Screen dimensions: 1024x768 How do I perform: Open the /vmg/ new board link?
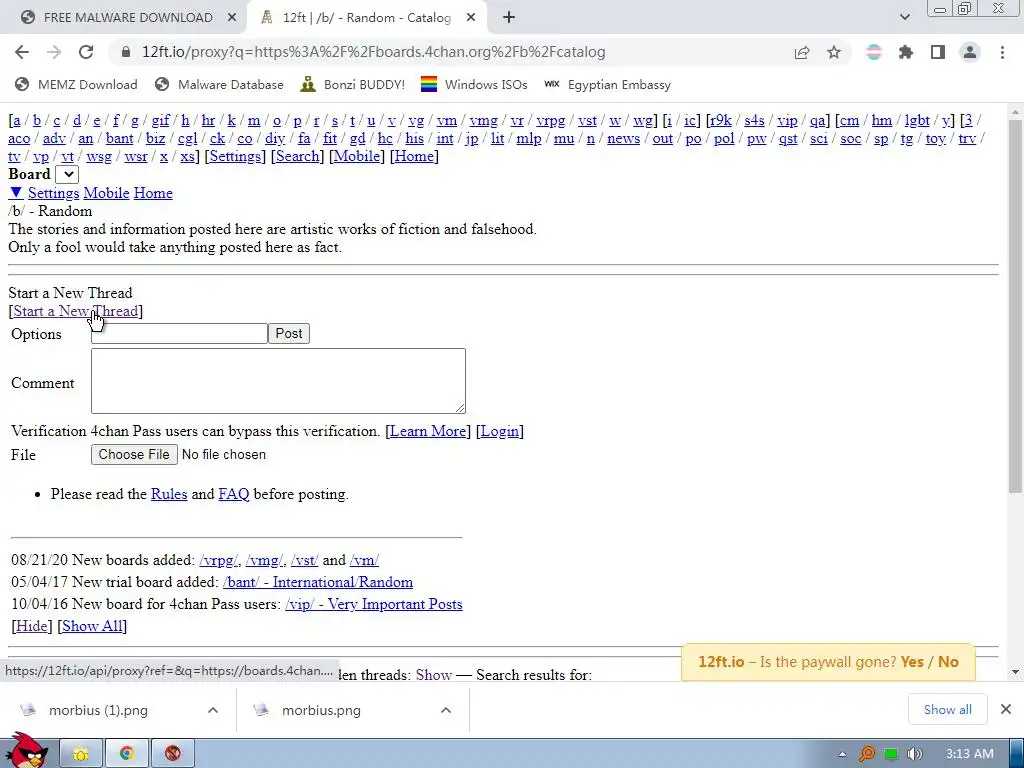click(x=264, y=560)
